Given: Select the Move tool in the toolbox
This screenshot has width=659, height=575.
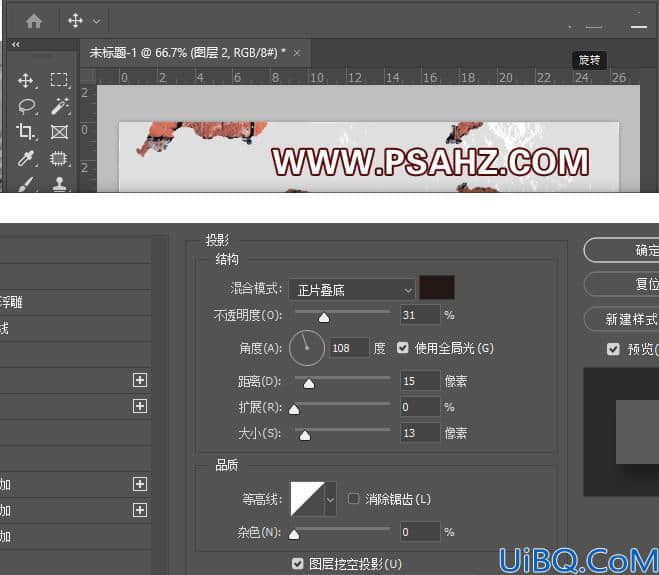Looking at the screenshot, I should pos(26,80).
